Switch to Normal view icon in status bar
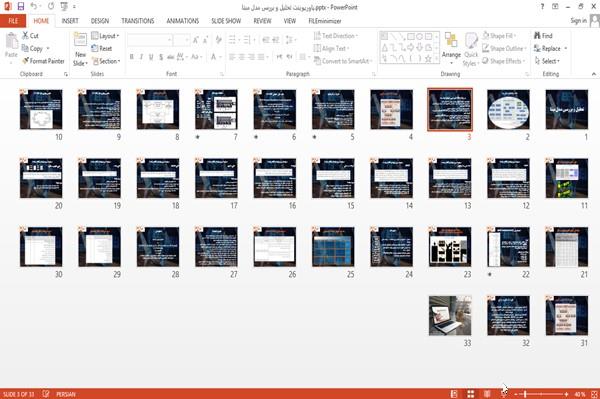The width and height of the screenshot is (600, 399). [x=454, y=394]
